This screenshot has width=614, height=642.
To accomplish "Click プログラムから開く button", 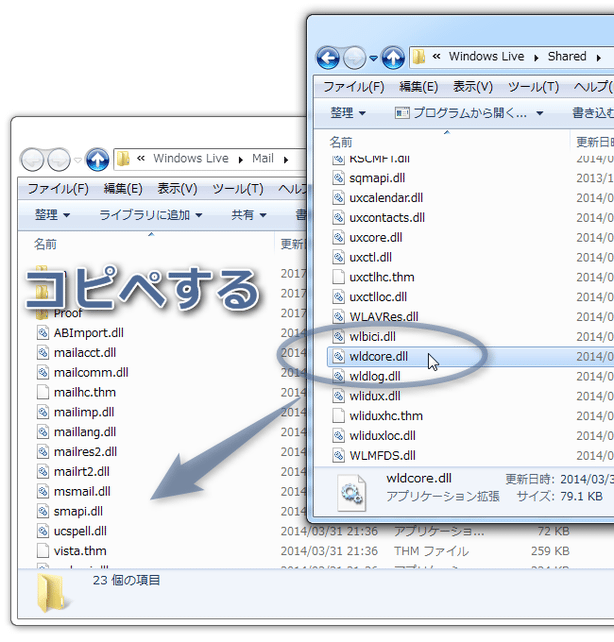I will 460,113.
